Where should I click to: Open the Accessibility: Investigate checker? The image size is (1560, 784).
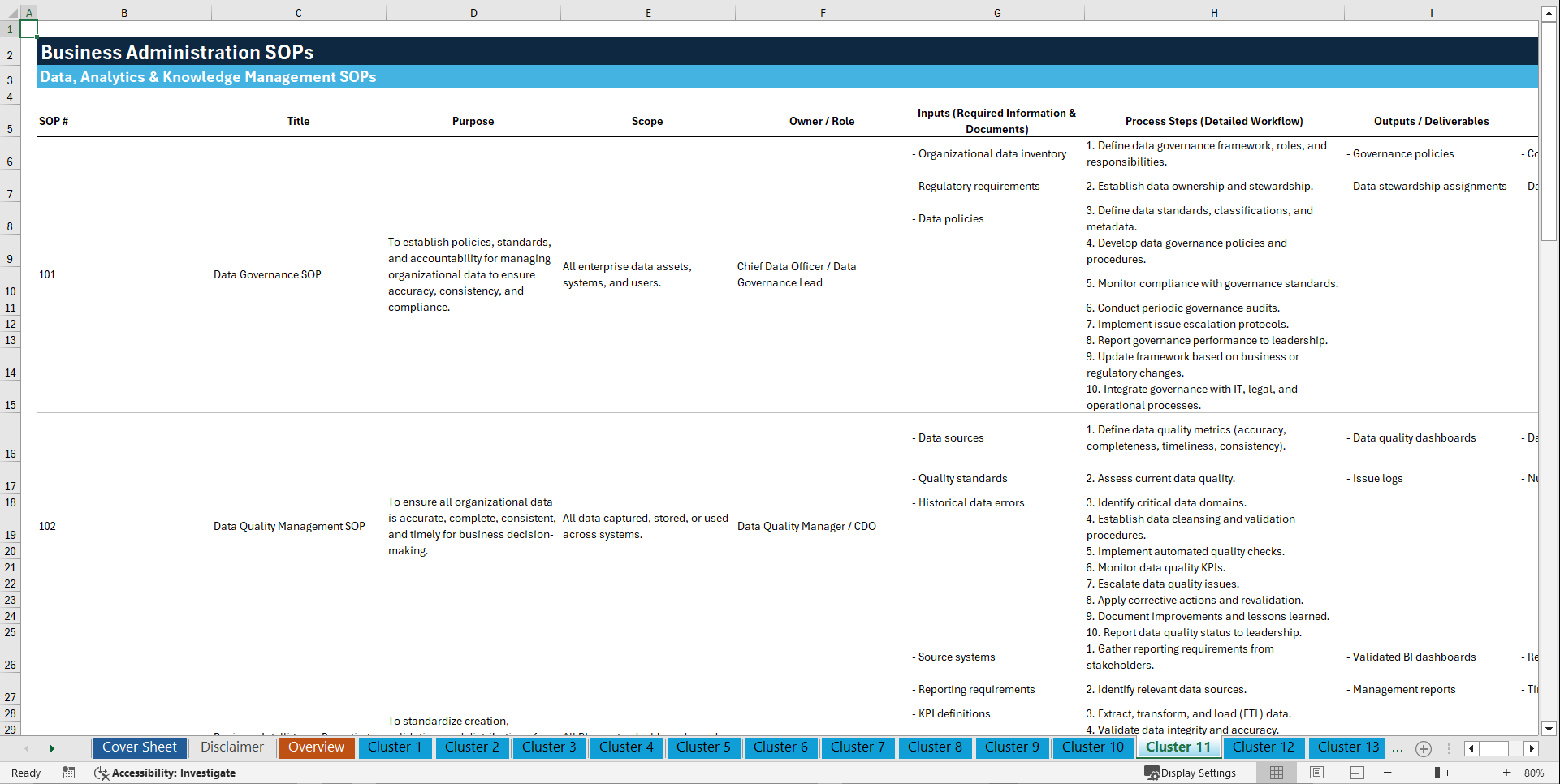(165, 773)
